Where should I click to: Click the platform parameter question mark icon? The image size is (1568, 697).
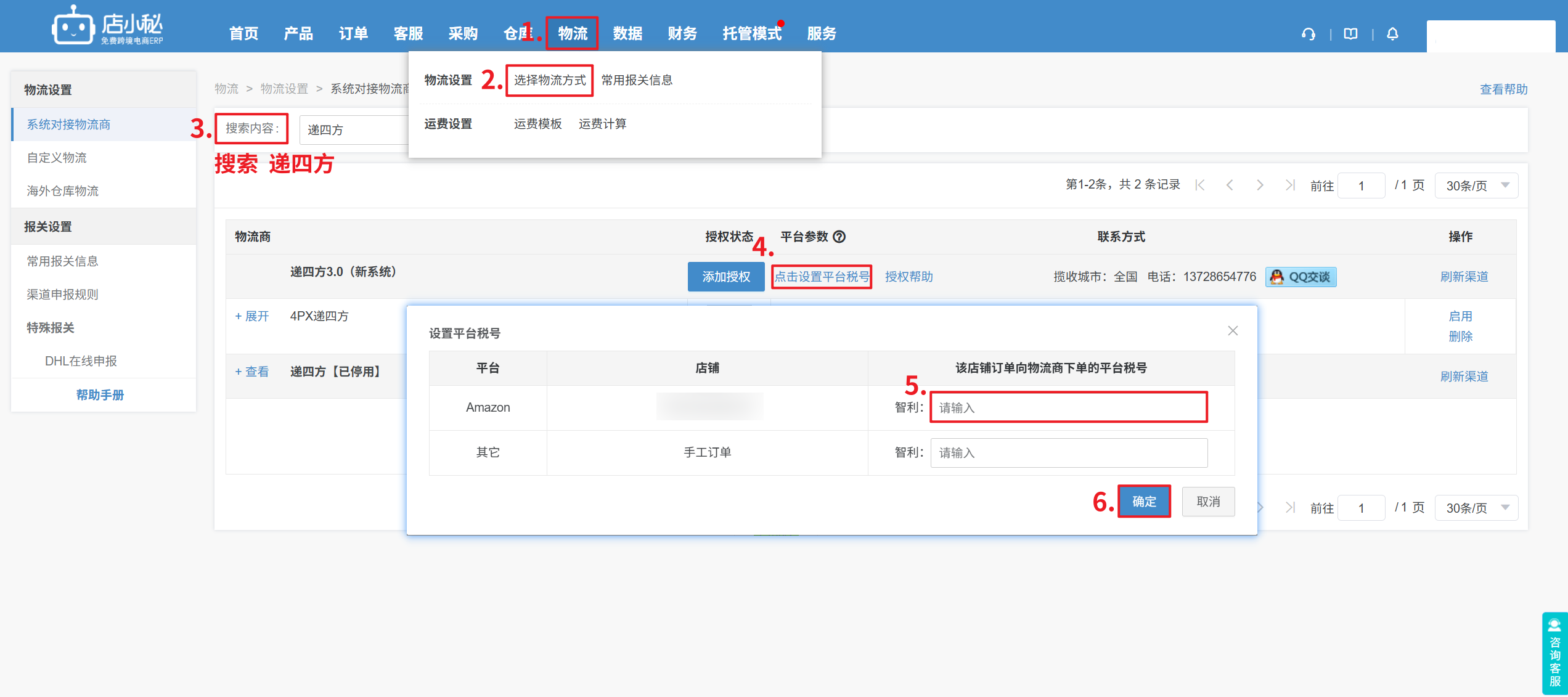click(839, 237)
